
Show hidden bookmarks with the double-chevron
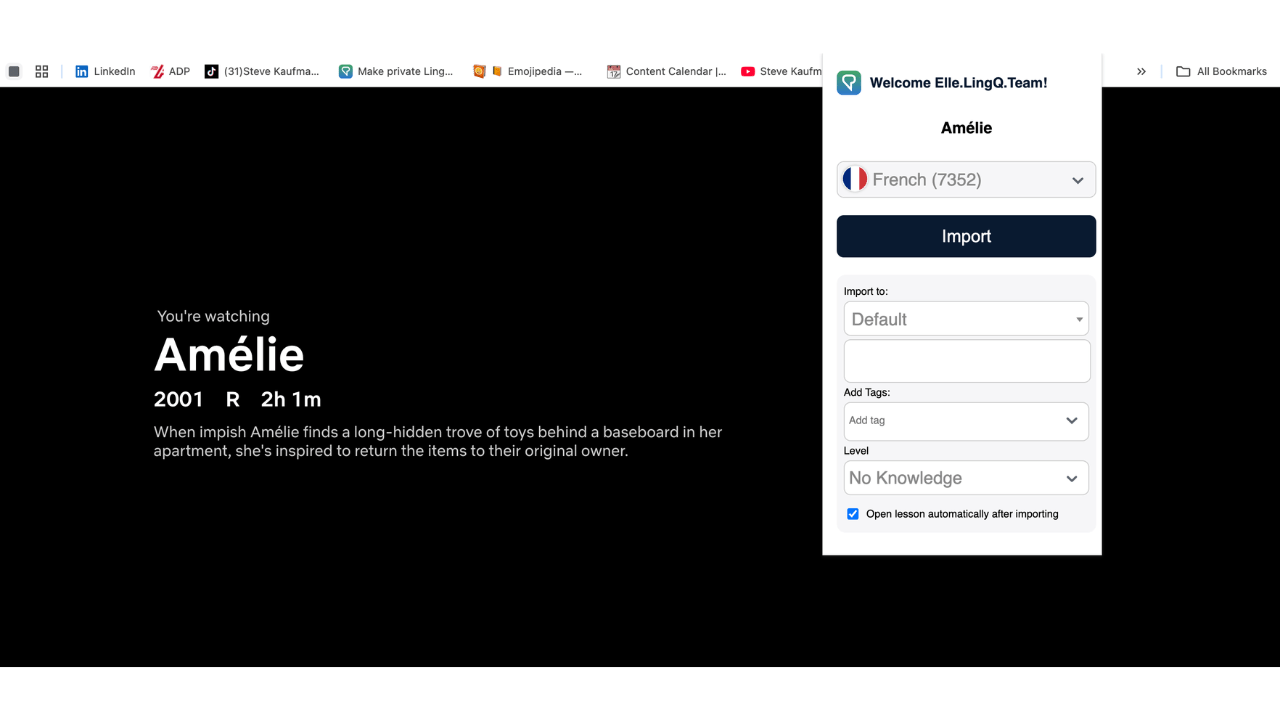[x=1141, y=71]
